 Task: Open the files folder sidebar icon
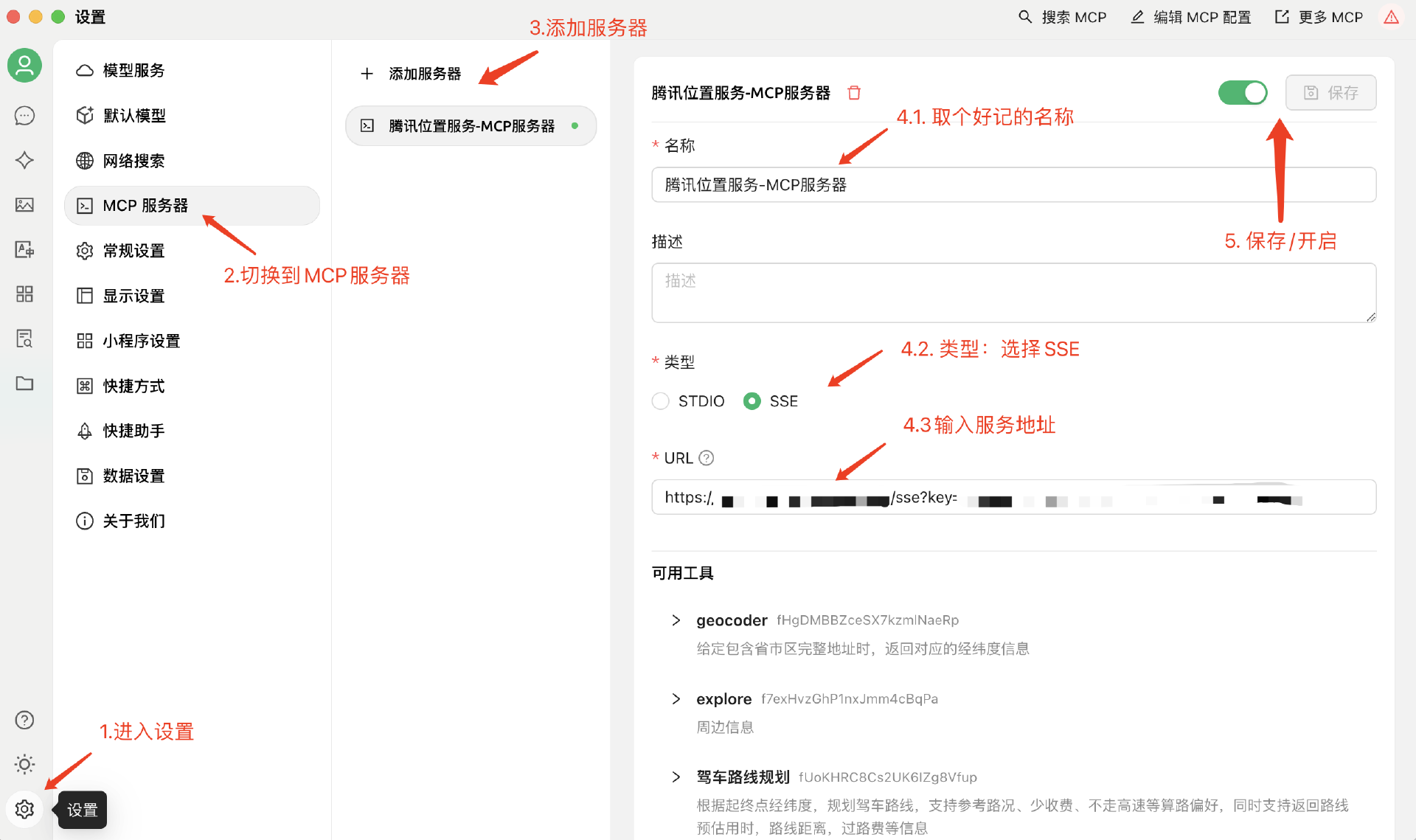(24, 383)
